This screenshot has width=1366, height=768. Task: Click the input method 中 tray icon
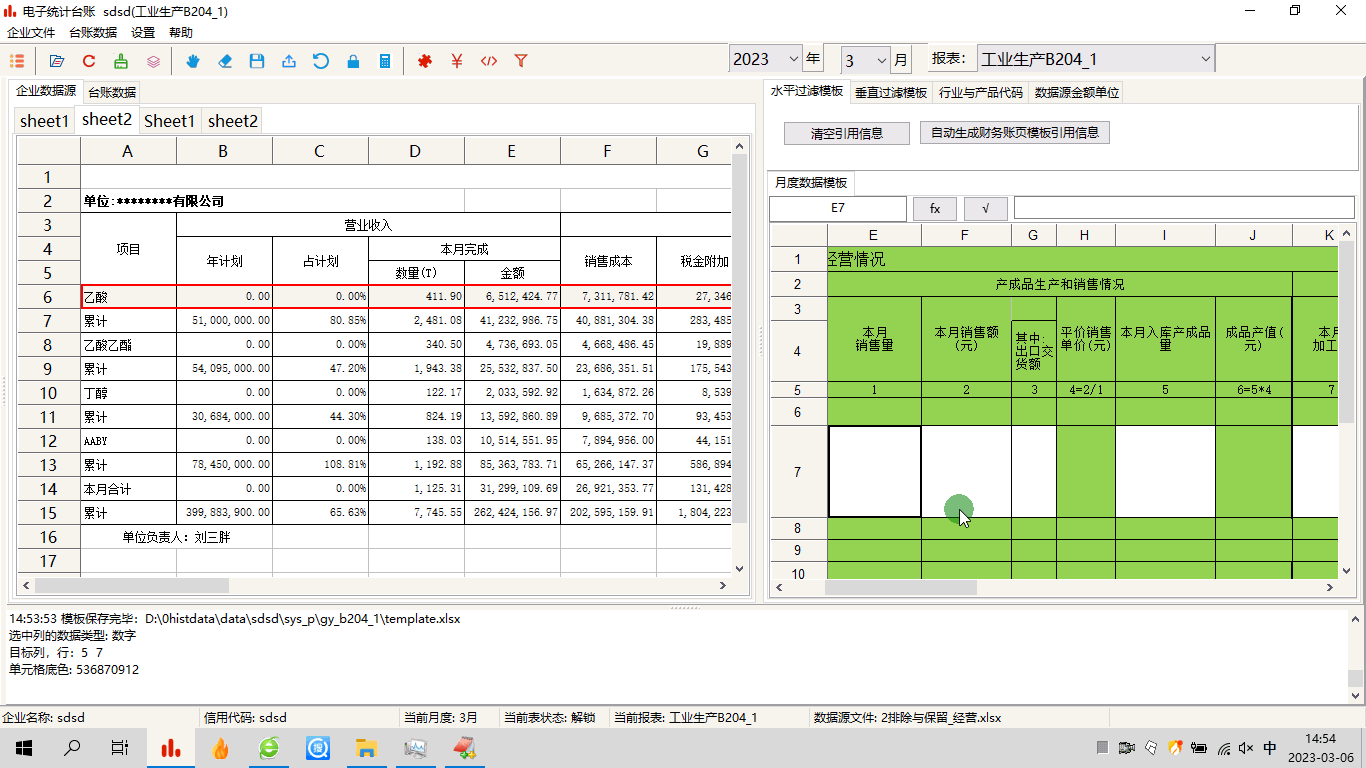coord(1270,747)
